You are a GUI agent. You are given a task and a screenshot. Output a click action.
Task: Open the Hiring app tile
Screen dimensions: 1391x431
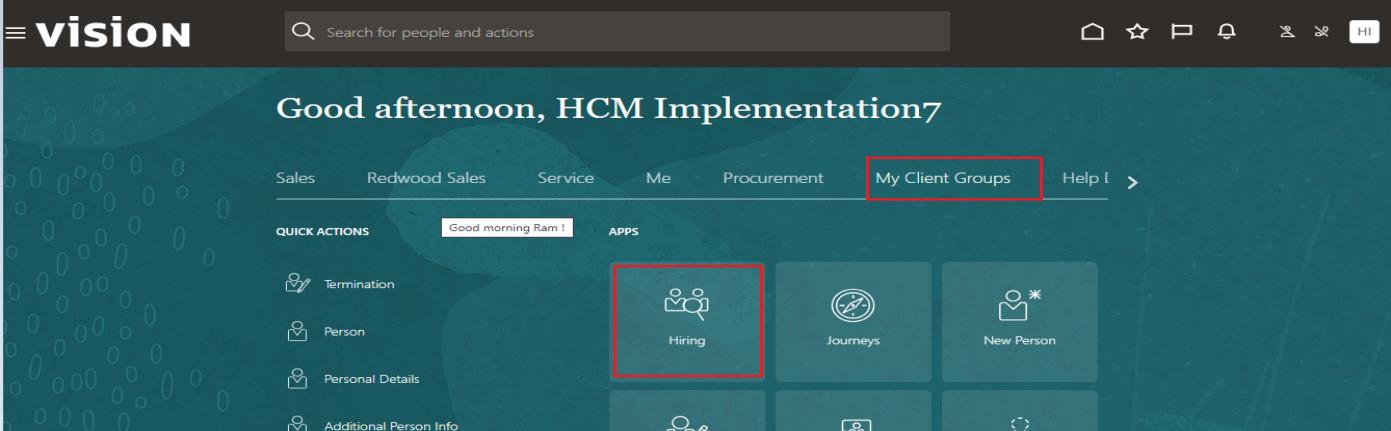tap(687, 321)
